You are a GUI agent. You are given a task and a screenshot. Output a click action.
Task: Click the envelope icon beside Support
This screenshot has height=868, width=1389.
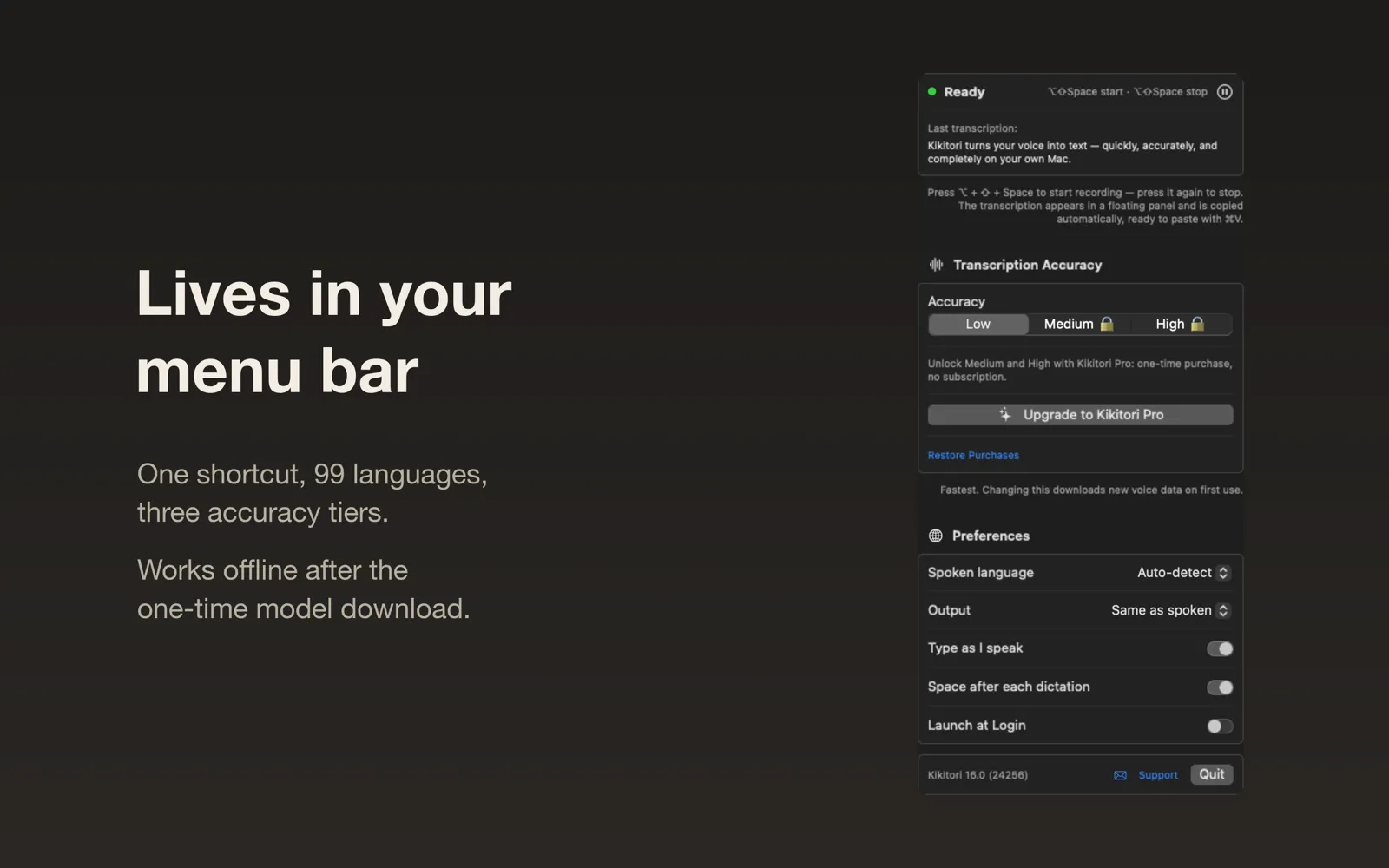point(1120,775)
